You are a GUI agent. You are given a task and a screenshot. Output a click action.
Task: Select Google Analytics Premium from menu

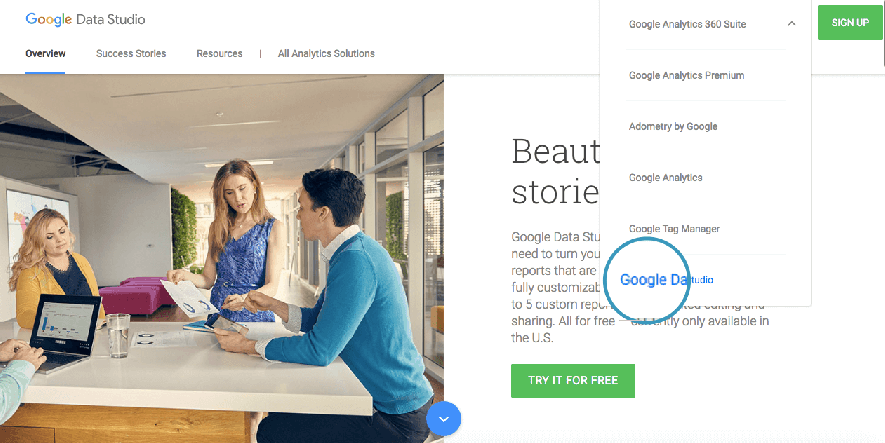686,76
